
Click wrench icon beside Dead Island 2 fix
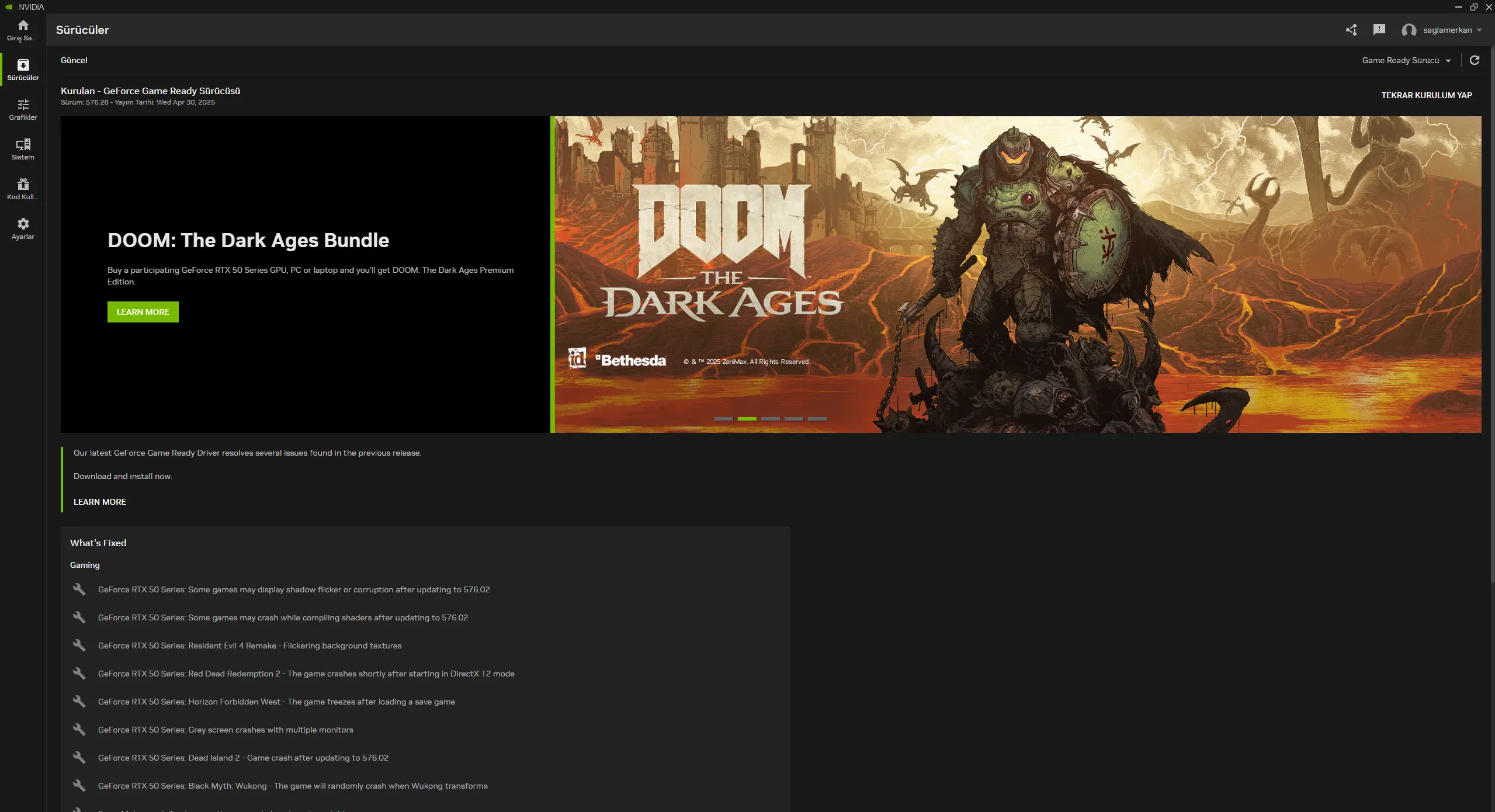(79, 758)
